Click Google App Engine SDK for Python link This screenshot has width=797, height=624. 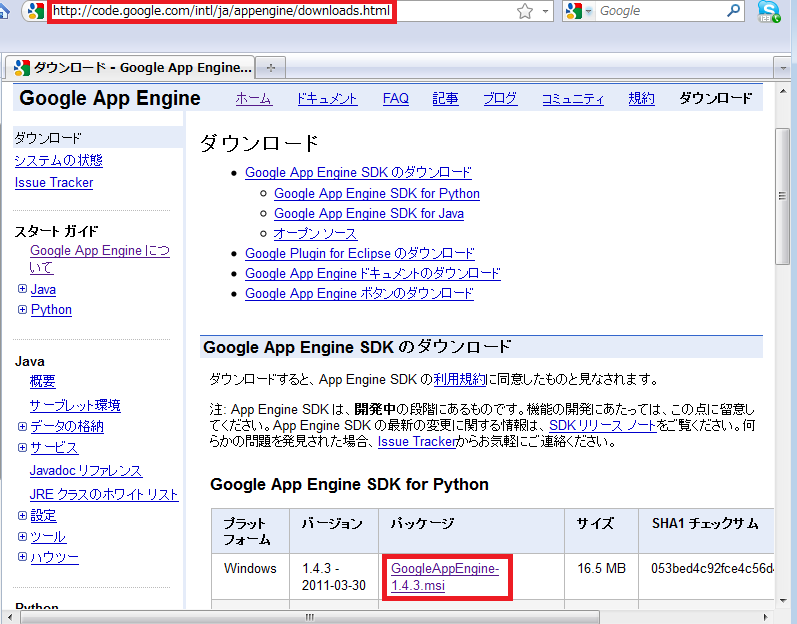pos(377,193)
